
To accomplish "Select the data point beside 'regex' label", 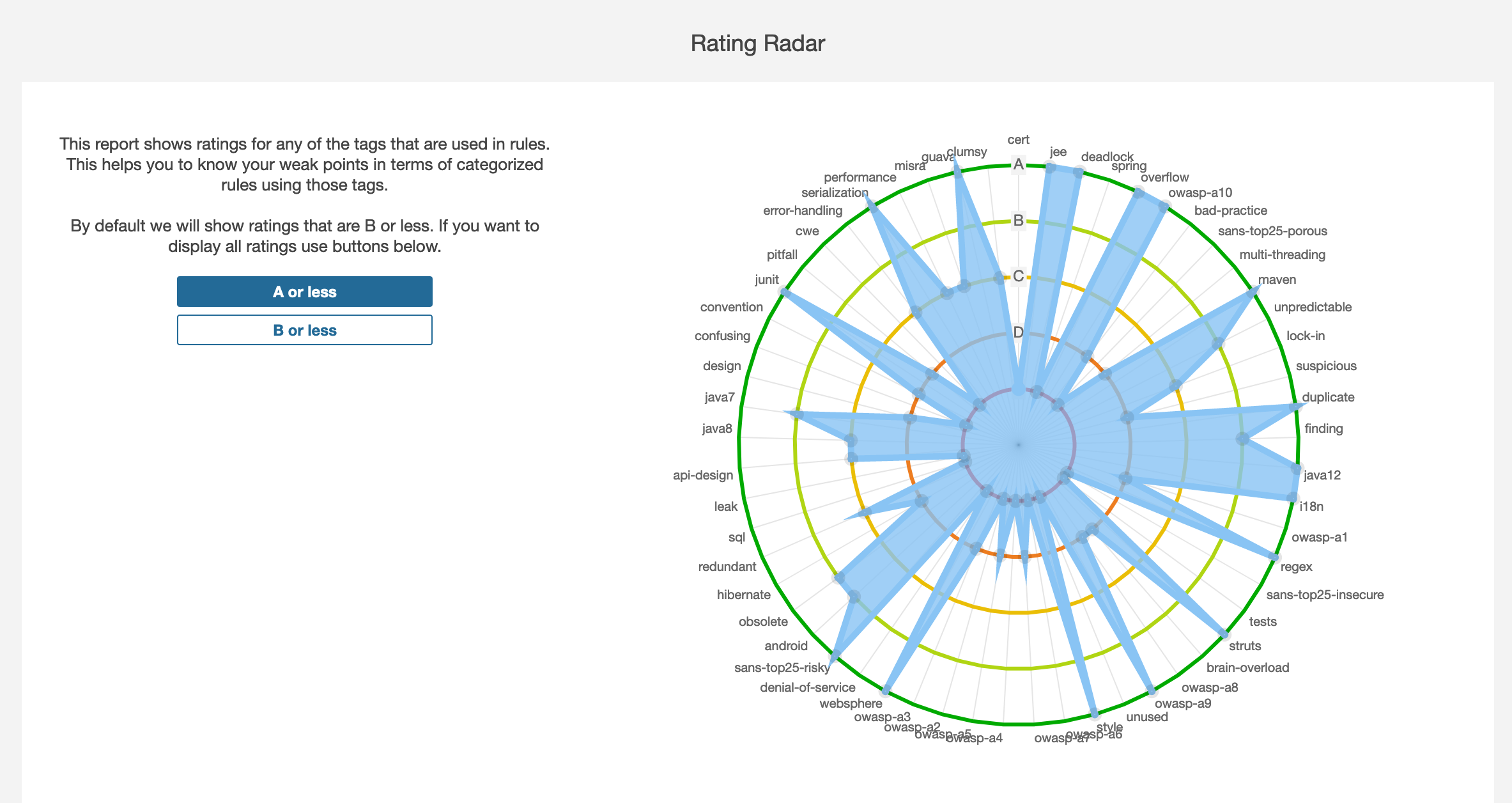I will (1276, 557).
